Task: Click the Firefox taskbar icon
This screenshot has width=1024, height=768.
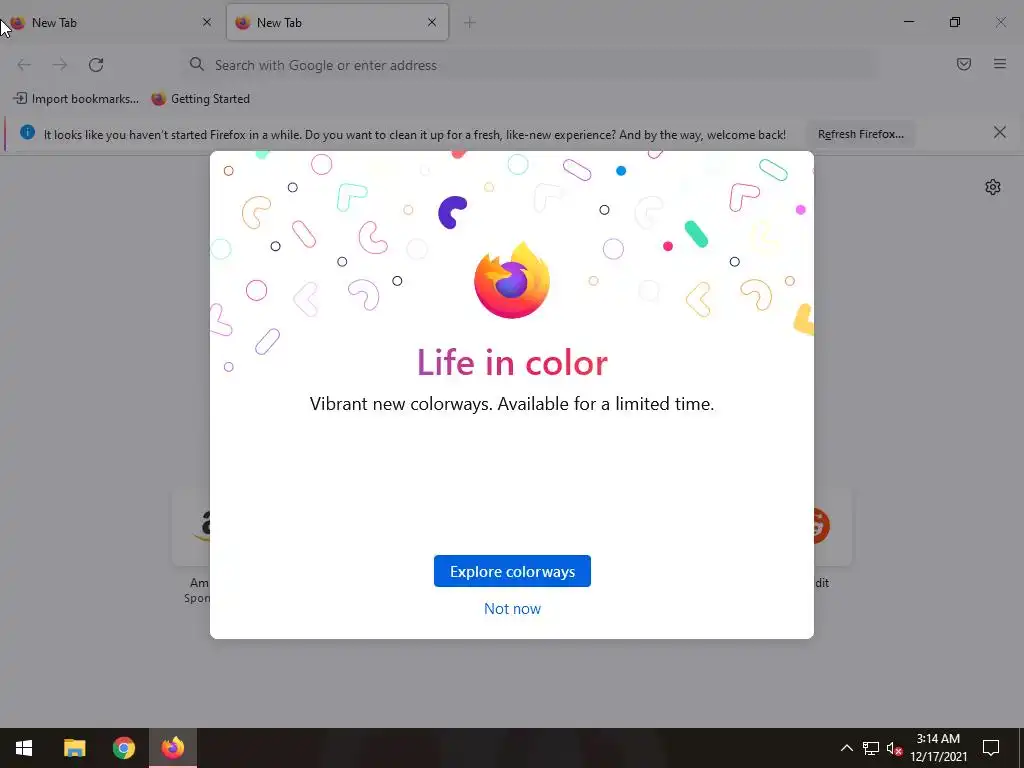Action: pyautogui.click(x=173, y=748)
